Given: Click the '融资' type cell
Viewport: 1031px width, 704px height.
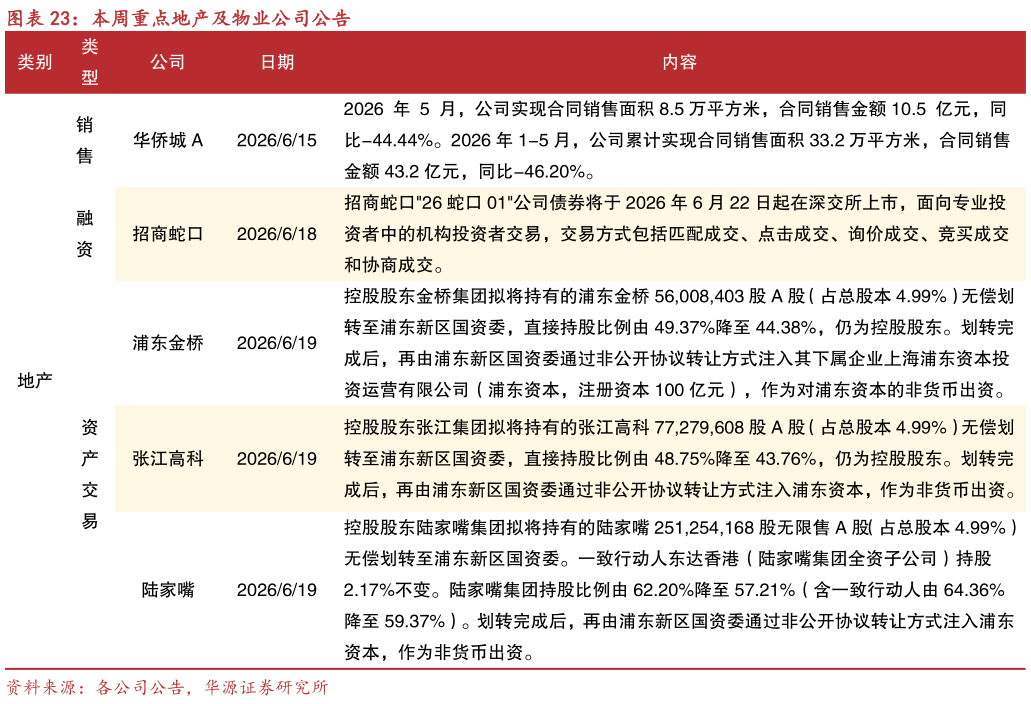Looking at the screenshot, I should click(x=85, y=234).
